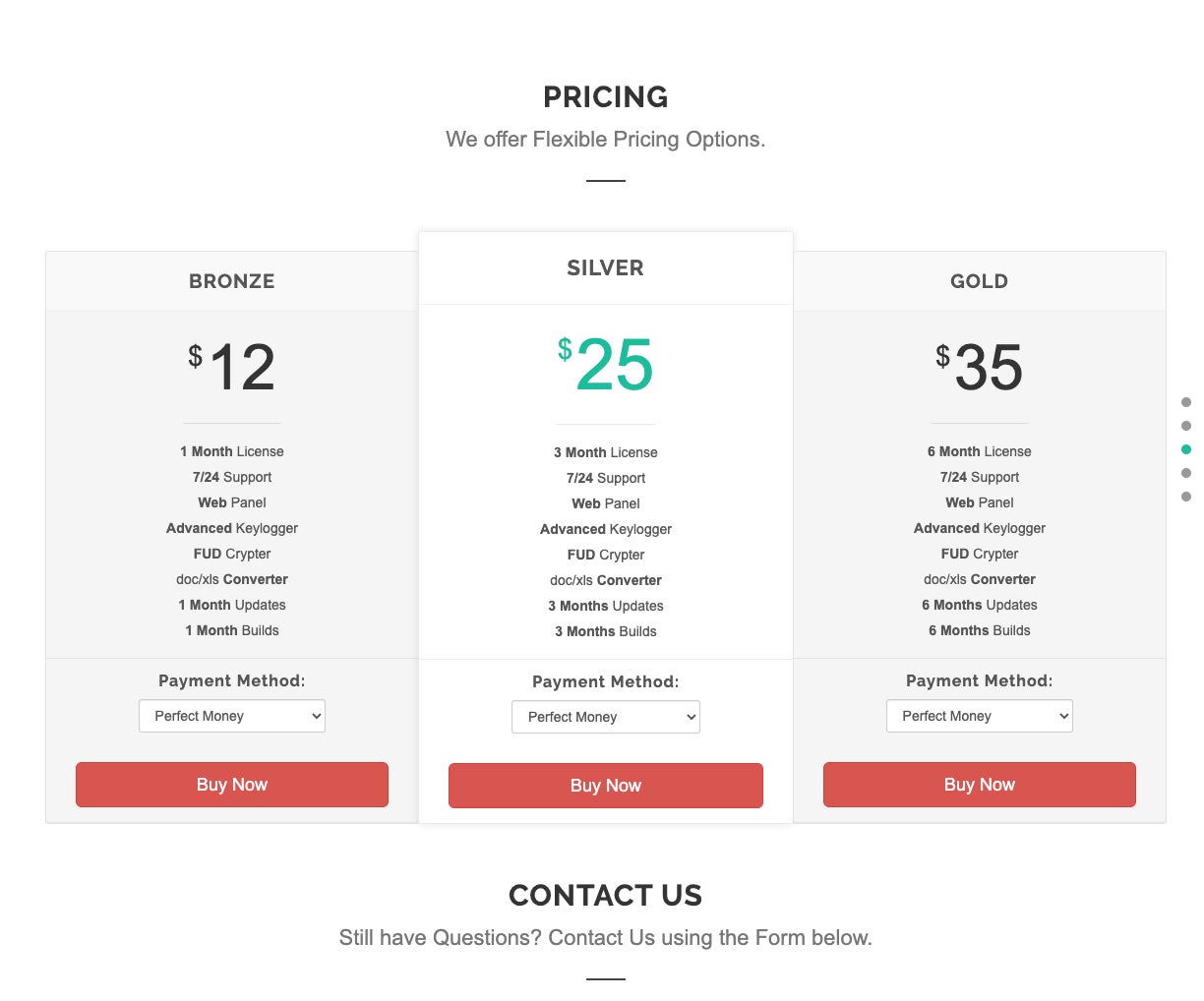Click the Silver plan's Payment Method label
Viewport: 1204px width, 1001px height.
606,681
